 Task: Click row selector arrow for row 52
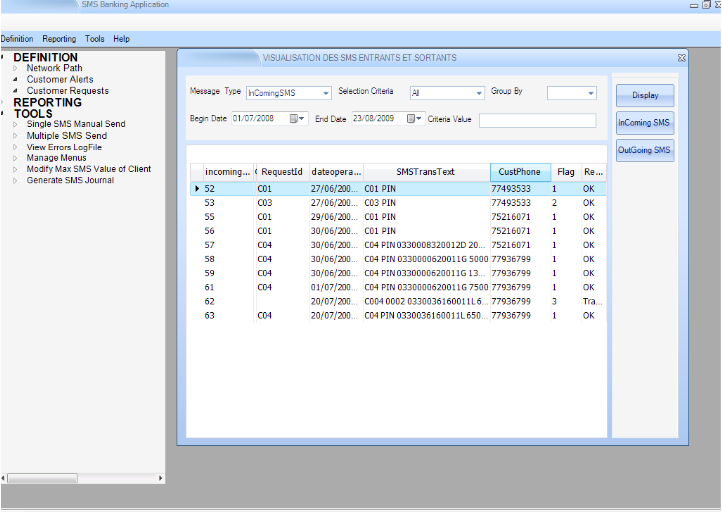(197, 188)
